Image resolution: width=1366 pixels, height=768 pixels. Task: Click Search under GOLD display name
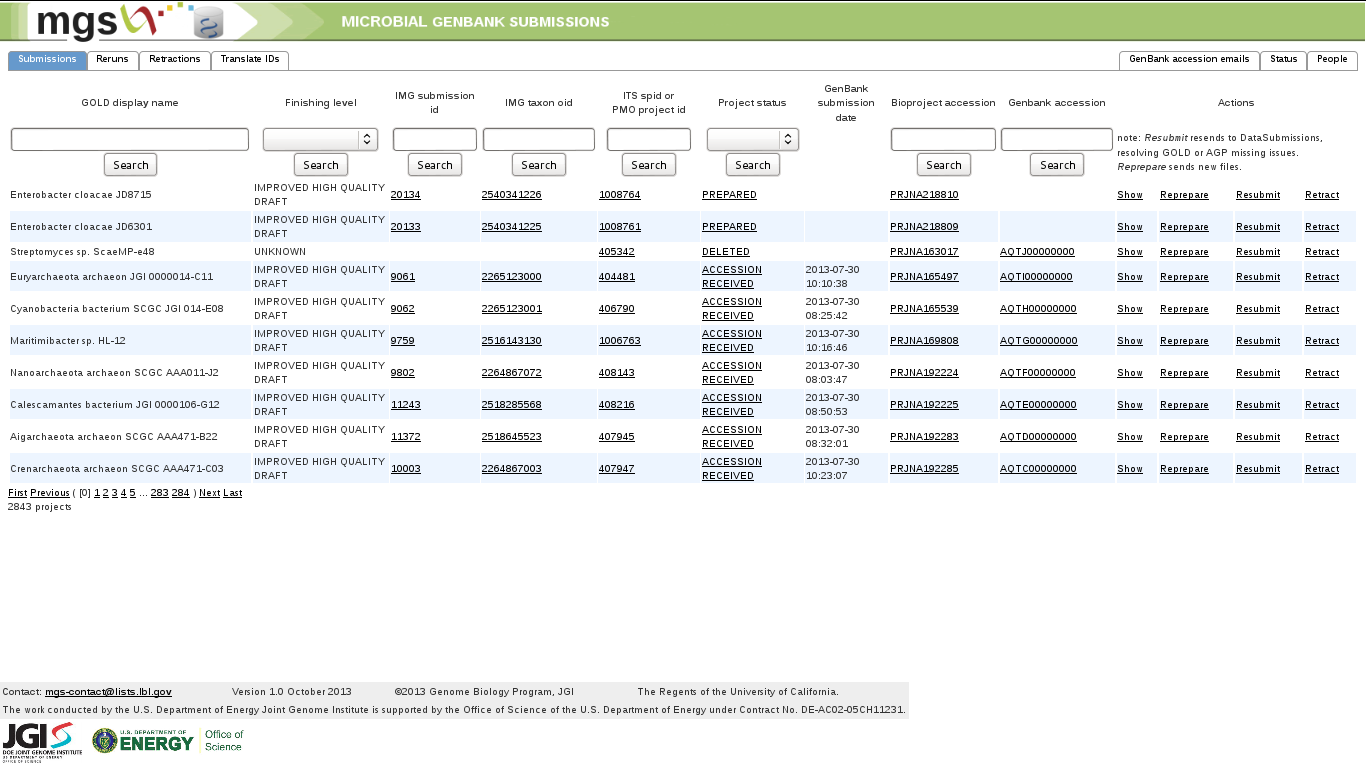131,165
